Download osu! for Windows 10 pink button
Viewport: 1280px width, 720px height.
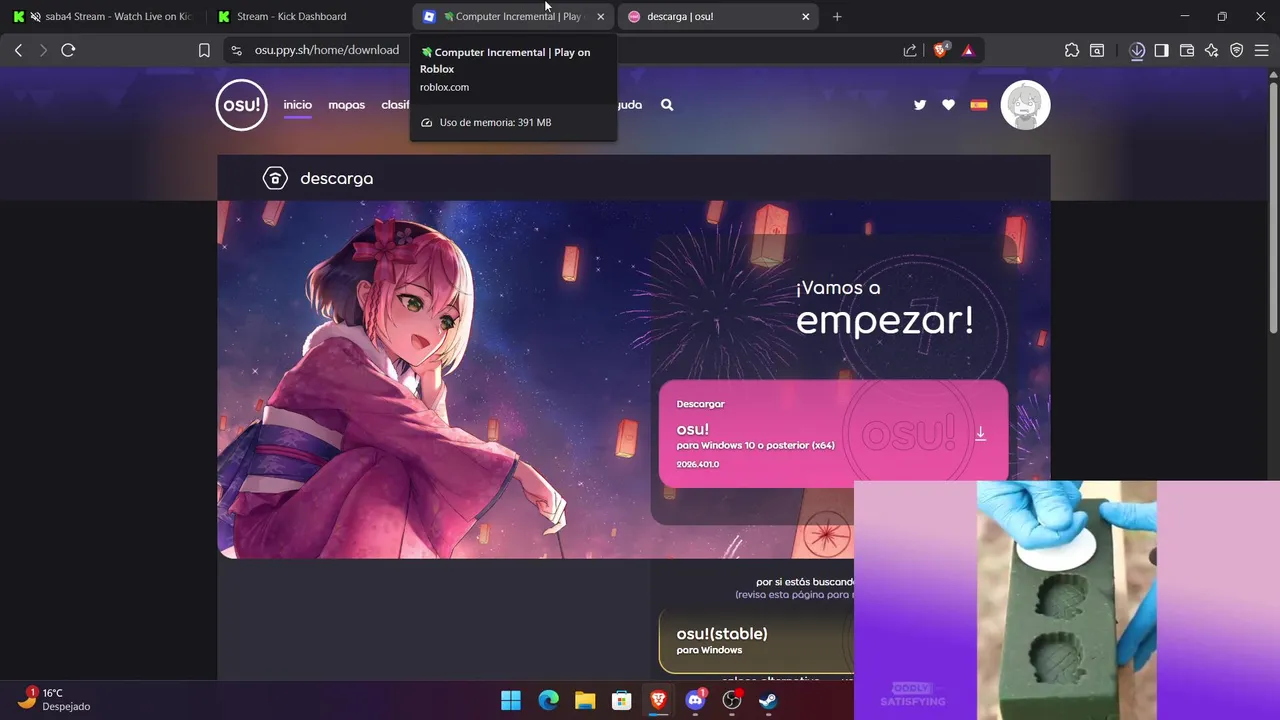(x=833, y=434)
